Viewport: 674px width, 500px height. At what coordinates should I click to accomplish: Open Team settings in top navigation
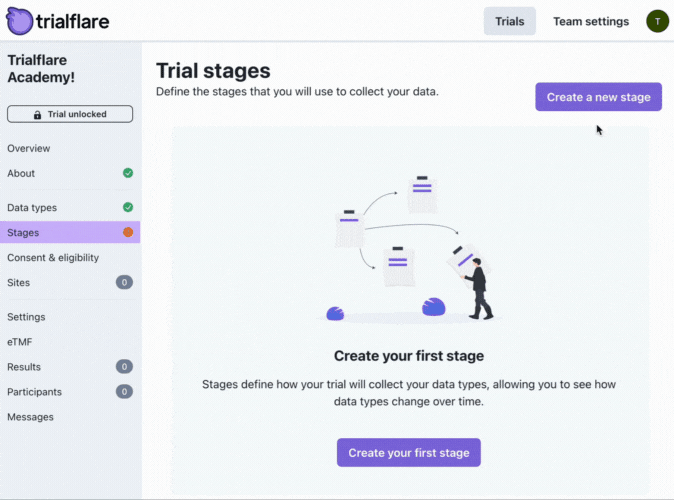pos(591,21)
